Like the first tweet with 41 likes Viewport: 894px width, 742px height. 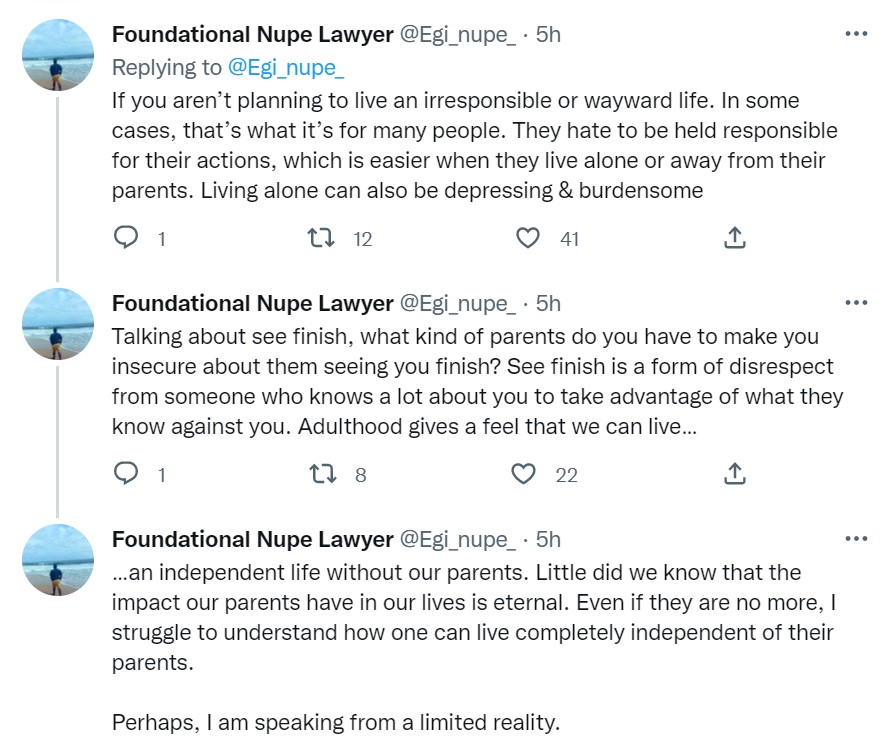(528, 238)
